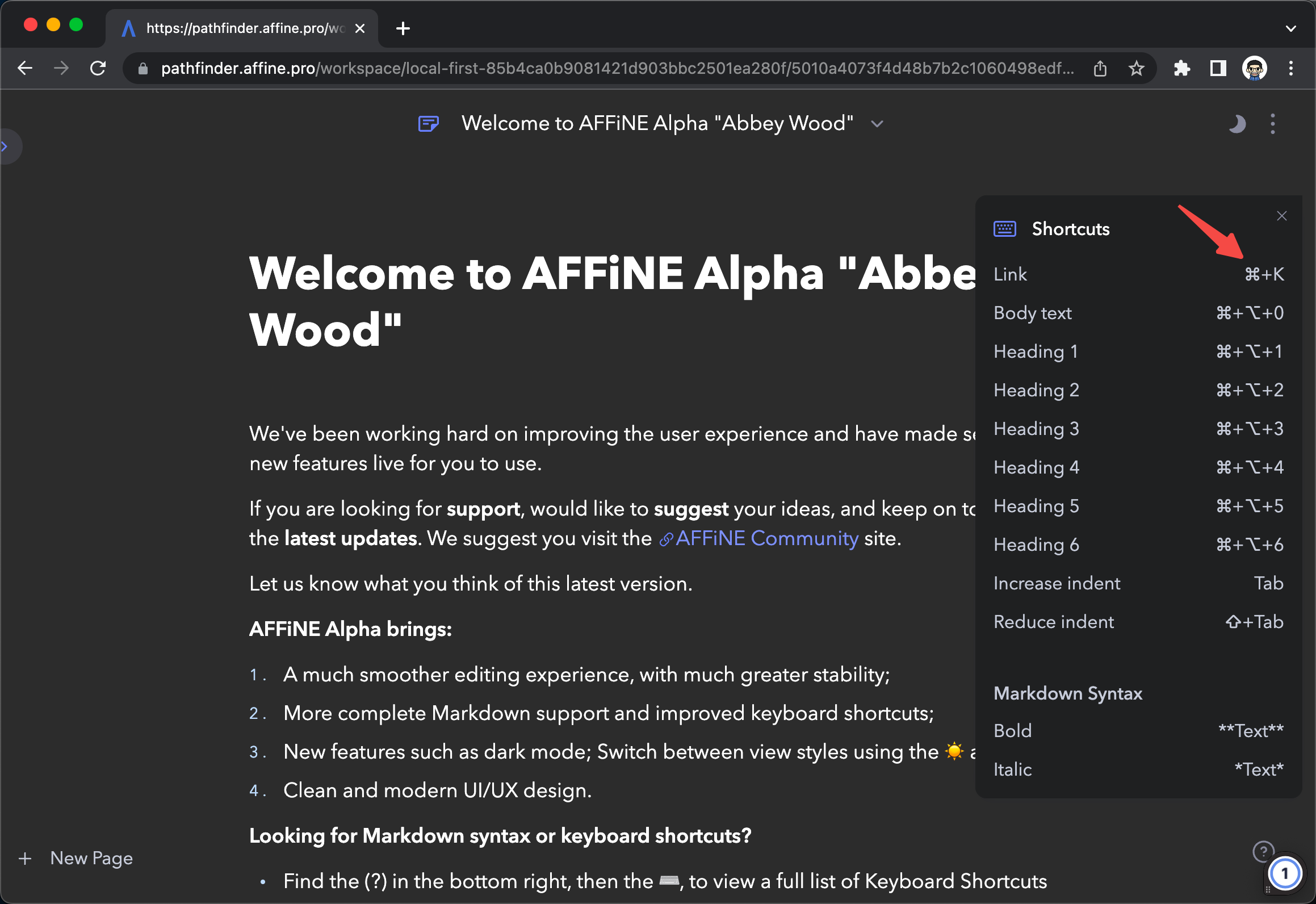Bookmark this page with the star icon
Image resolution: width=1316 pixels, height=904 pixels.
tap(1136, 69)
